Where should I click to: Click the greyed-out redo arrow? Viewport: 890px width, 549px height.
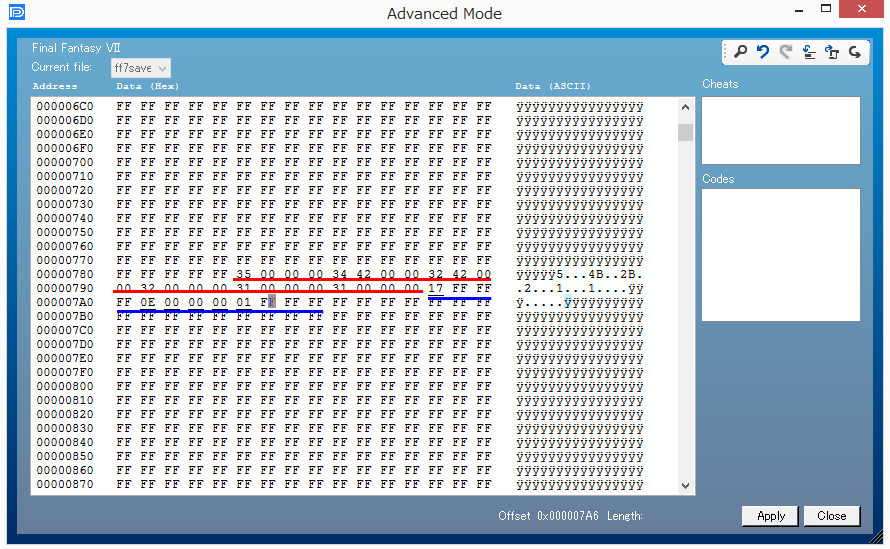point(786,52)
